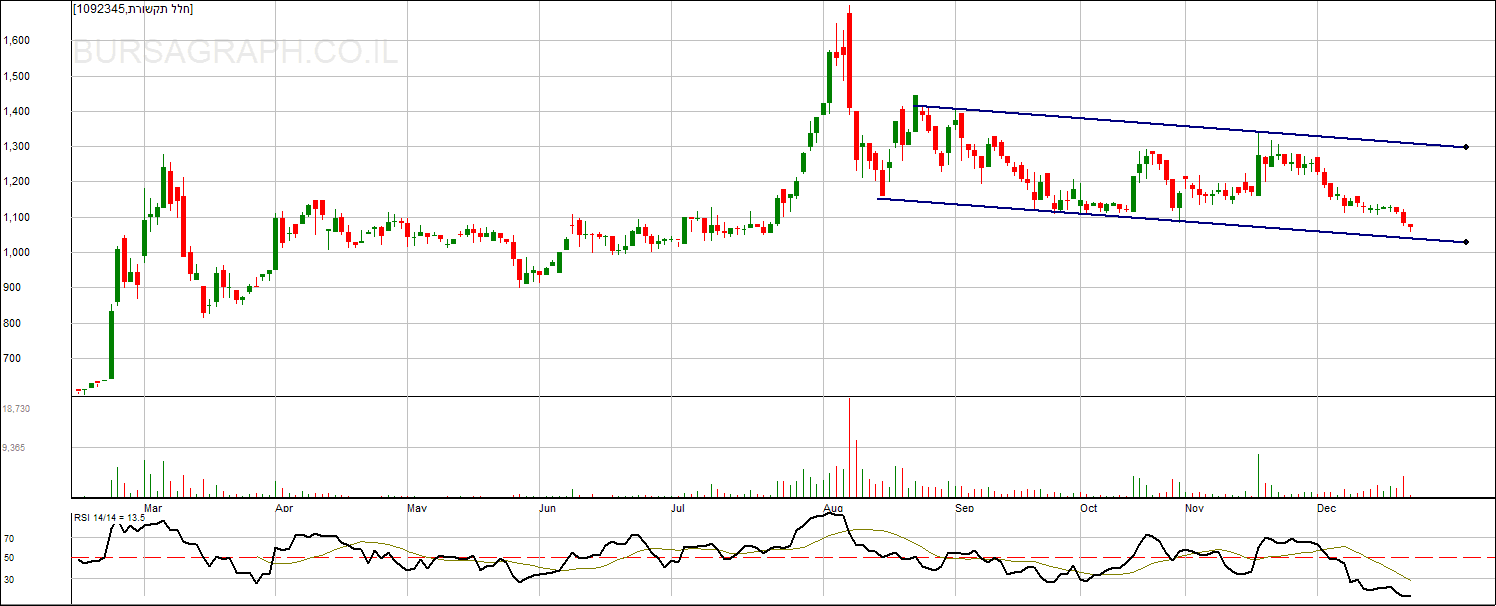Click the RSI 30 level label

point(9,579)
